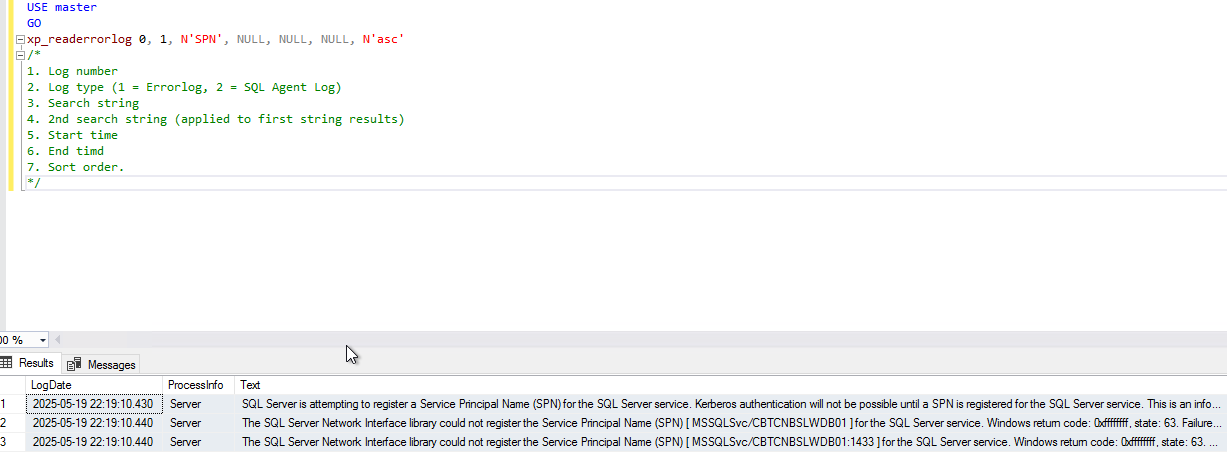Image resolution: width=1227 pixels, height=463 pixels.
Task: Click the Server cell in row 2
Action: coord(199,423)
